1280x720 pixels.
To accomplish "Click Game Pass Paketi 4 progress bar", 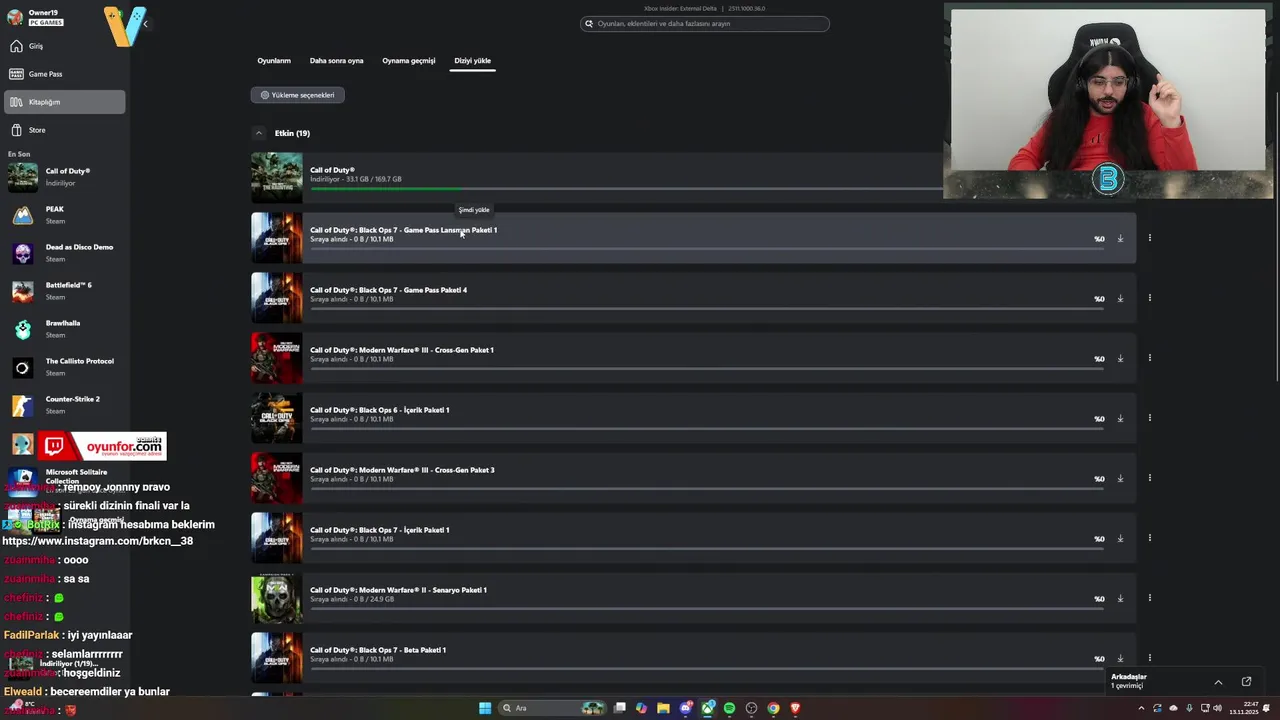I will 707,308.
